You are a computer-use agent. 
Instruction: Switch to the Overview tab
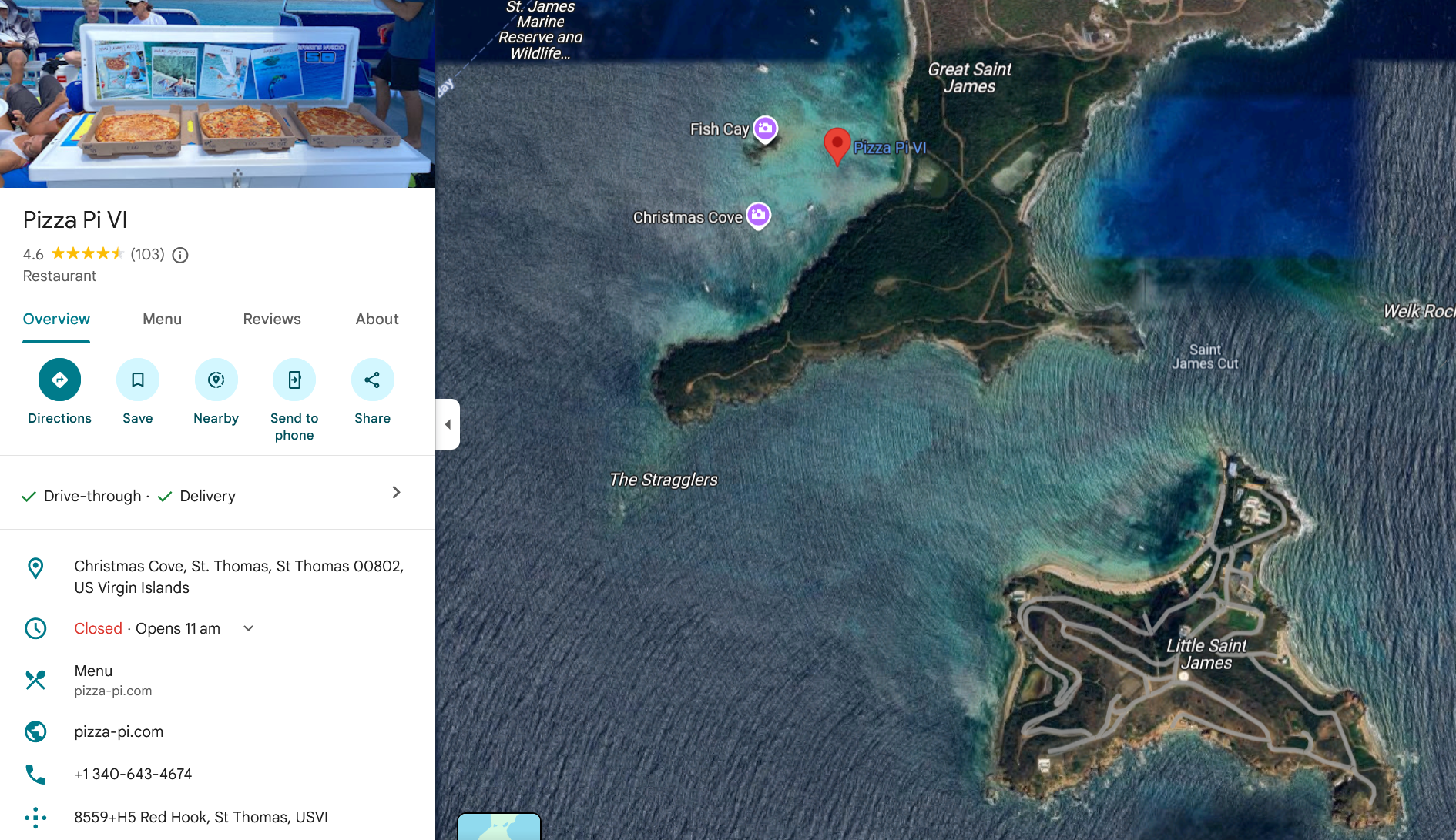[x=56, y=319]
